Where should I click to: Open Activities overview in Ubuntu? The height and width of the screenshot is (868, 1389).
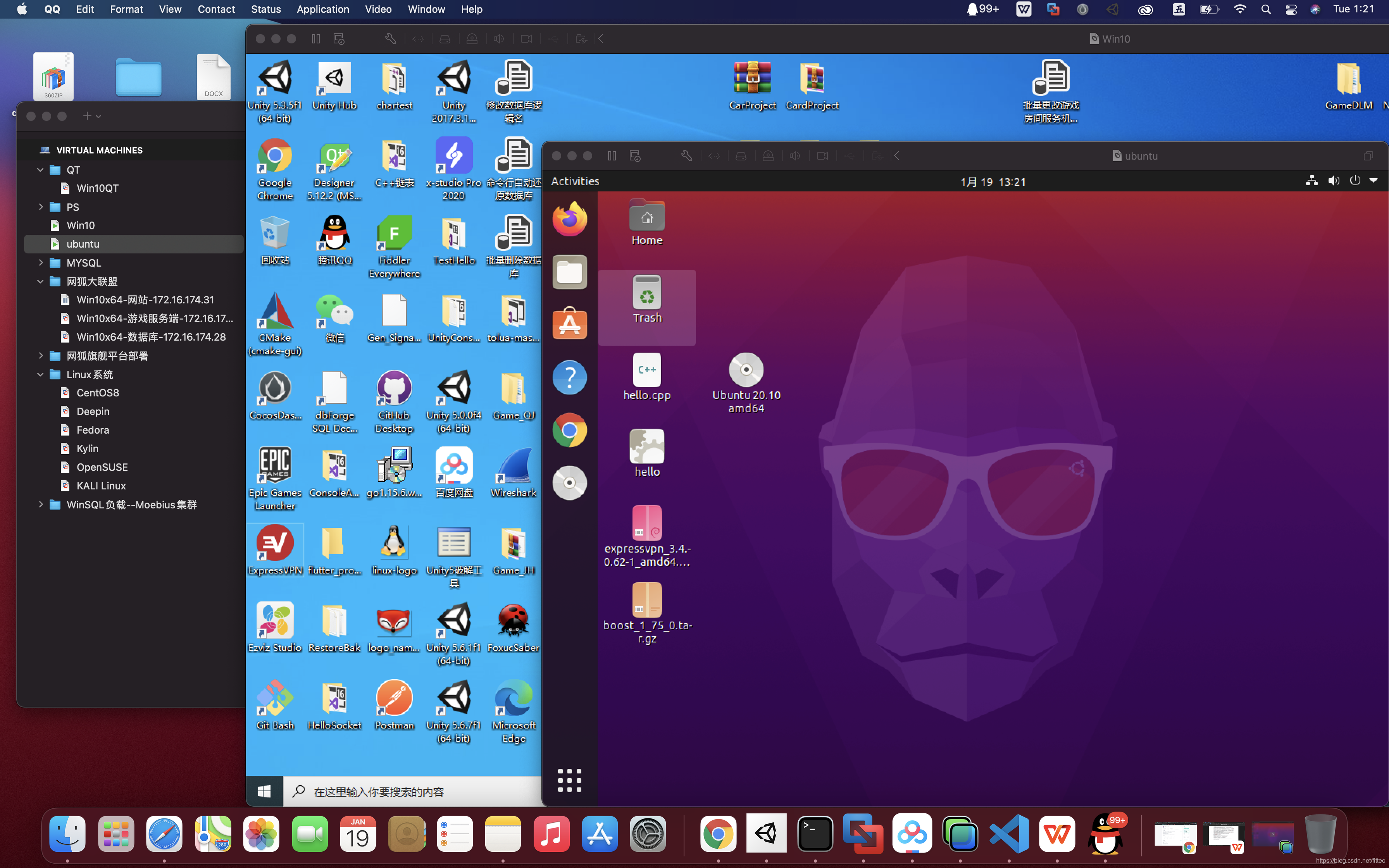point(575,181)
